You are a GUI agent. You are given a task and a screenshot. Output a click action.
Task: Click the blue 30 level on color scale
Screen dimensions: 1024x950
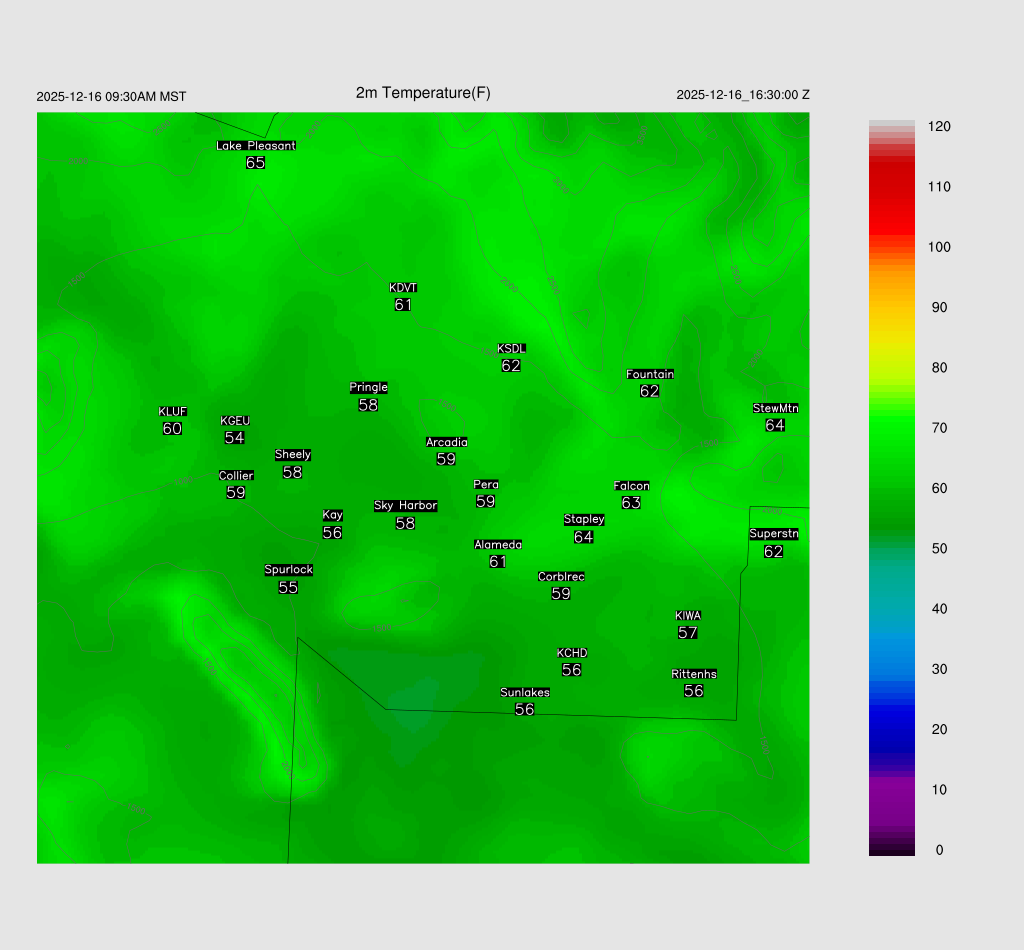point(892,669)
